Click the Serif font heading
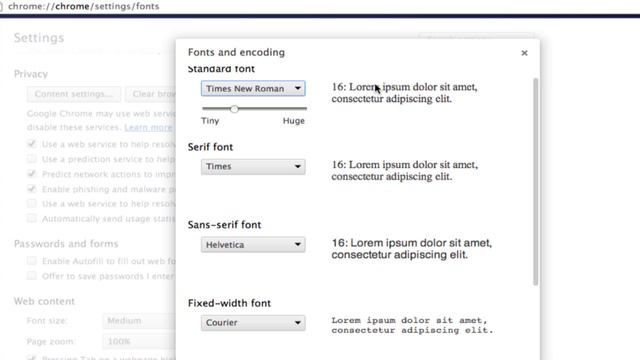The height and width of the screenshot is (360, 640). [210, 147]
